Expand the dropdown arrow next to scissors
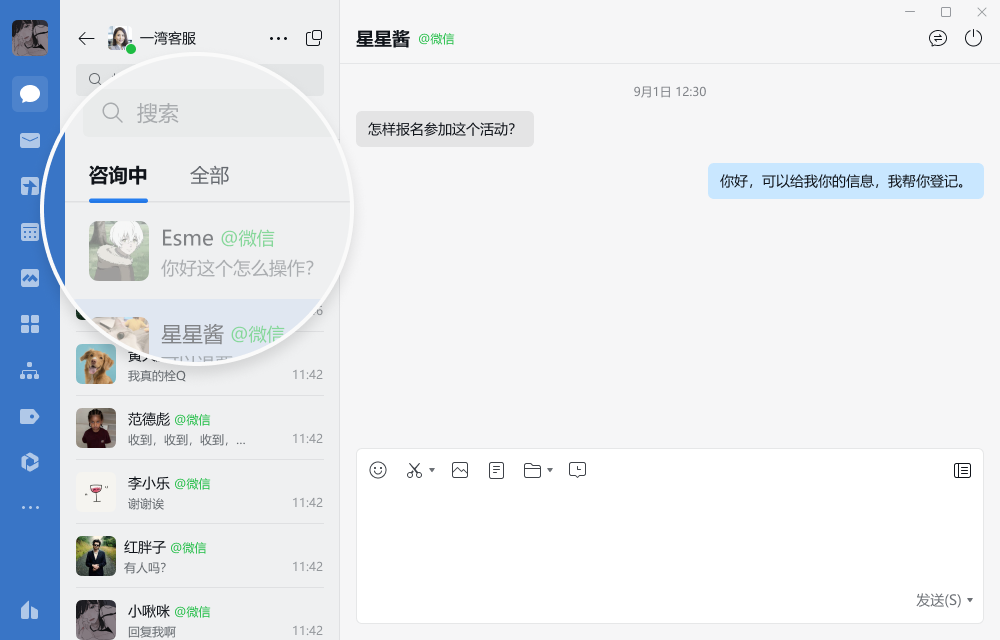 click(432, 470)
